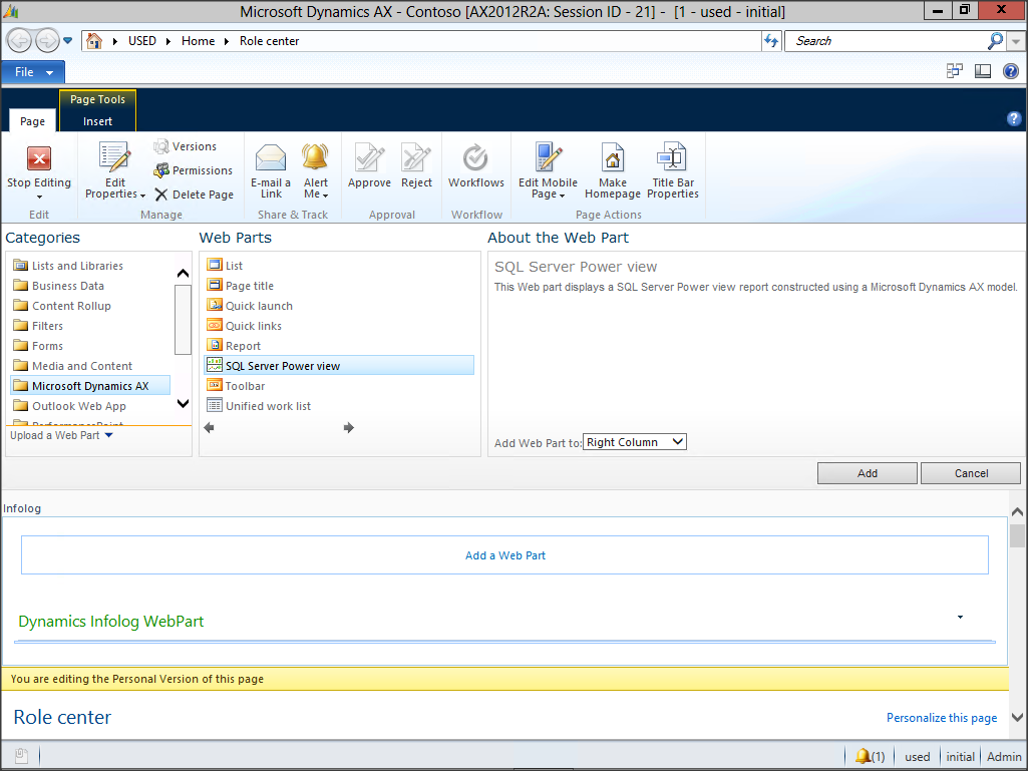Click in the Search input field
This screenshot has width=1028, height=771.
pyautogui.click(x=885, y=41)
